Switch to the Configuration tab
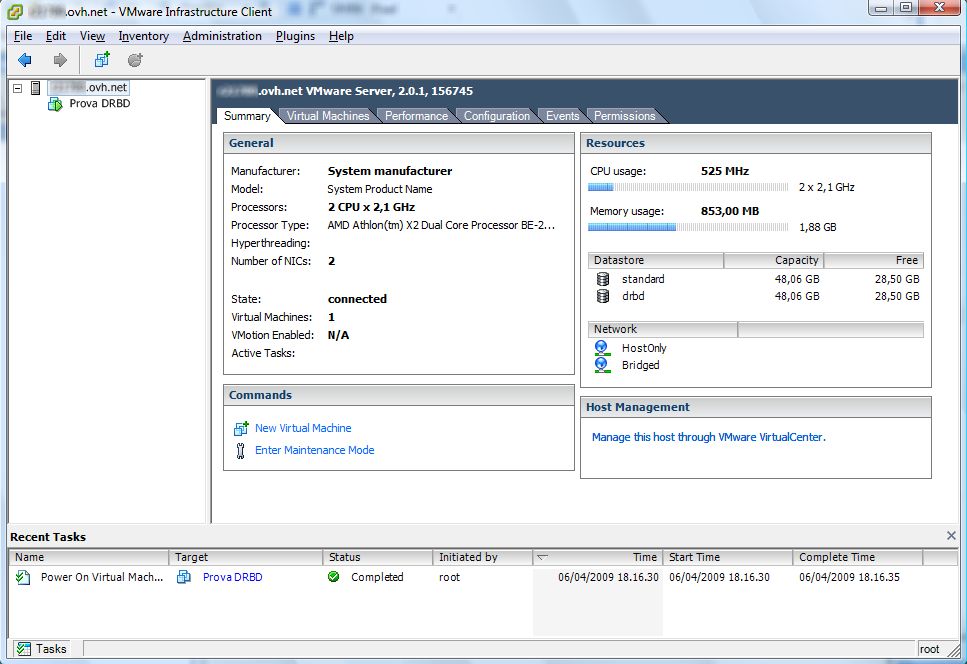This screenshot has width=967, height=664. pyautogui.click(x=496, y=116)
